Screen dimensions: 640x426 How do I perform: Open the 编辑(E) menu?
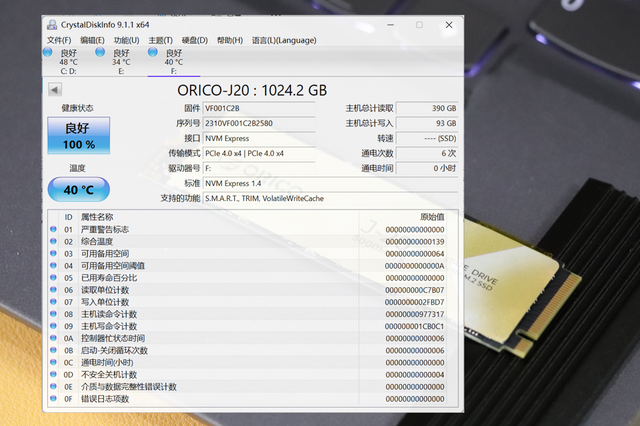[92, 40]
